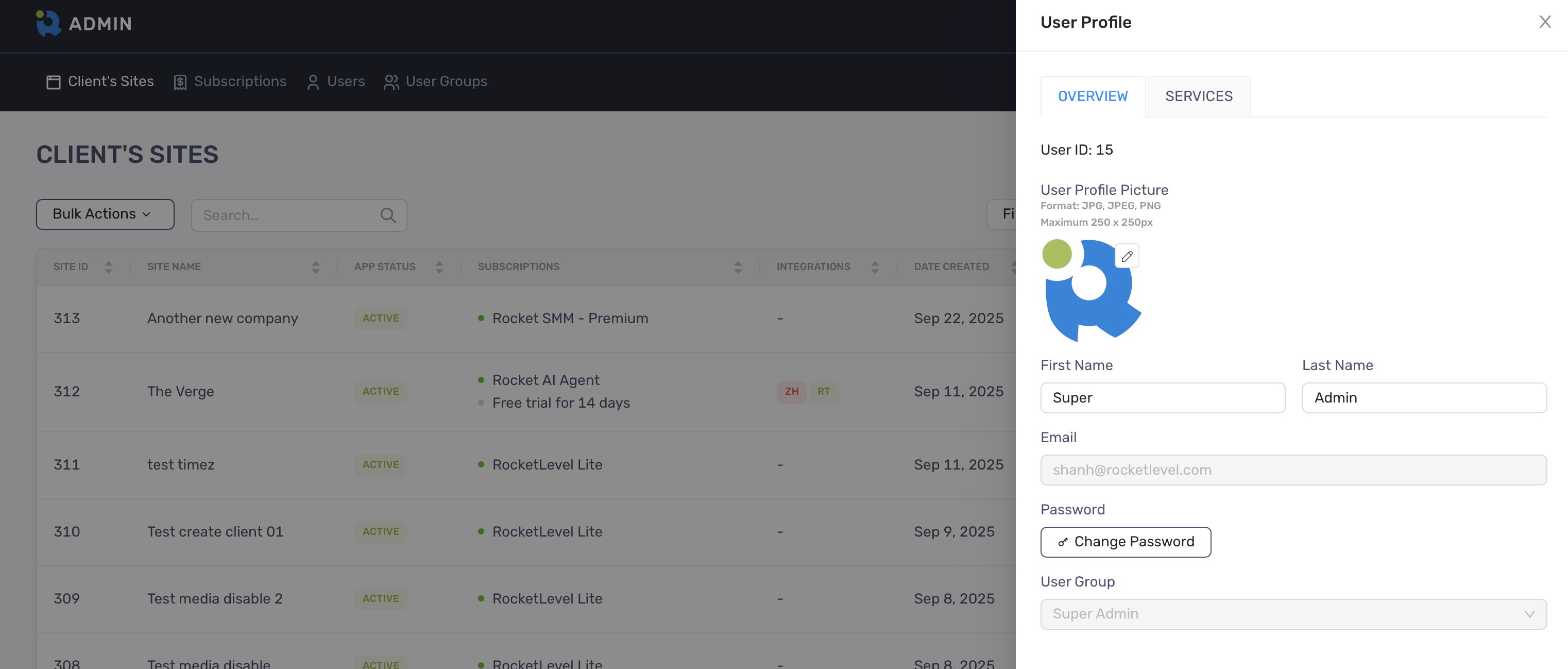Toggle sorting on the SUBSCRIPTIONS column

pyautogui.click(x=737, y=266)
